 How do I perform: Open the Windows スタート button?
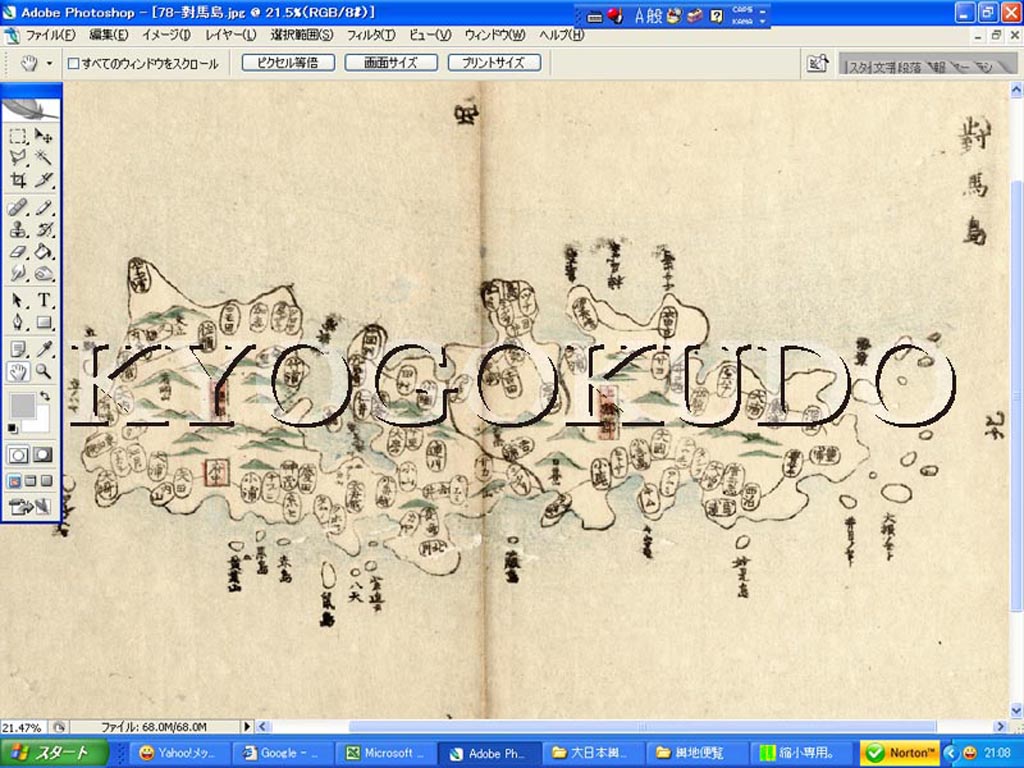pyautogui.click(x=54, y=753)
